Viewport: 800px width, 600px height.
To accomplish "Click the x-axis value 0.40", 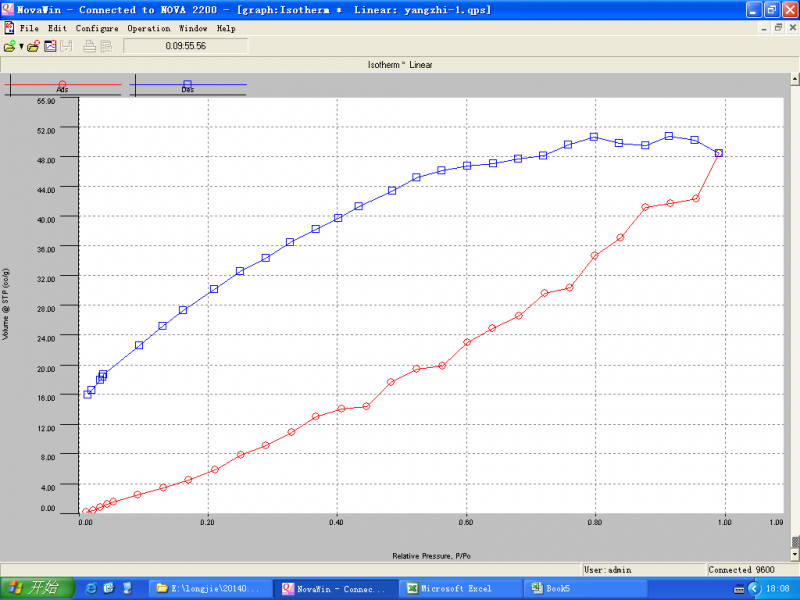I will click(336, 522).
